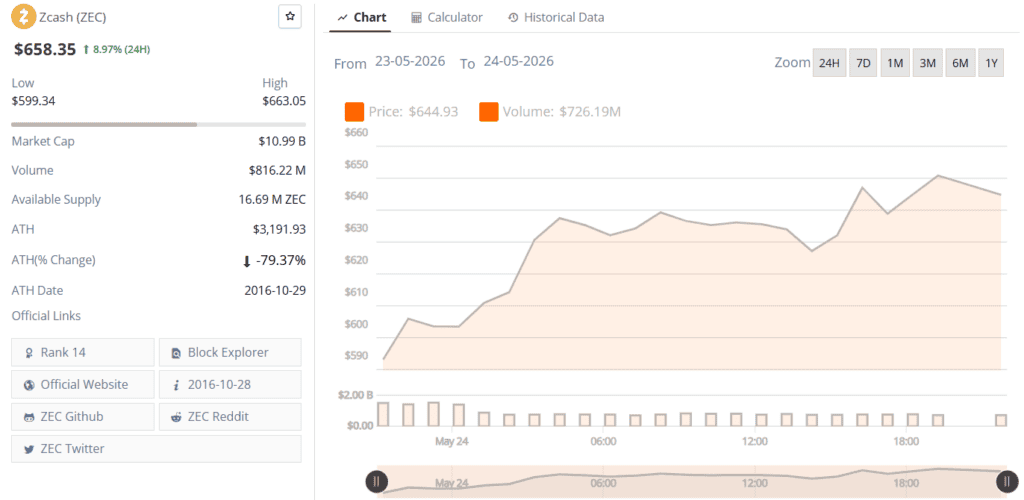Click the Official Links heading
This screenshot has width=1024, height=500.
[46, 316]
